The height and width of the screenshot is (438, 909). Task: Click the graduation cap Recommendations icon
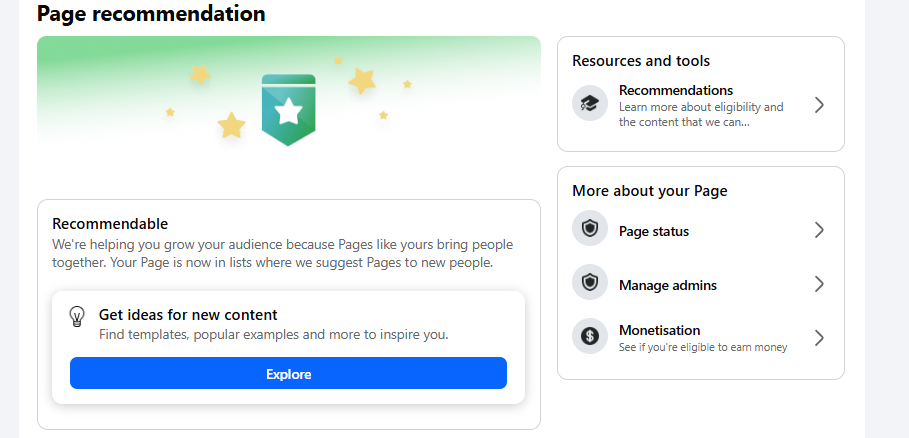[x=590, y=104]
